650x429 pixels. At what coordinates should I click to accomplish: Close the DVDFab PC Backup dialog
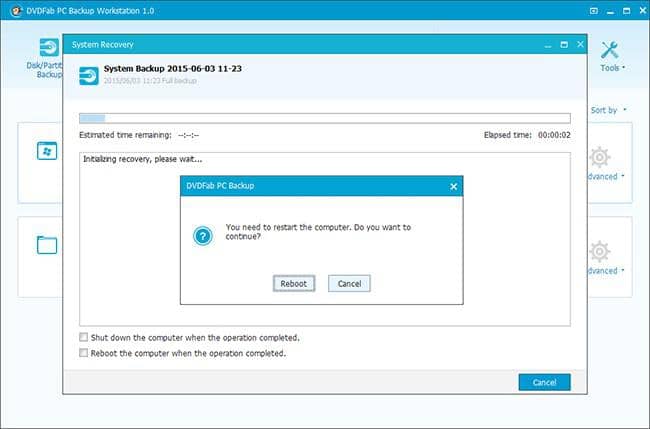tap(454, 187)
